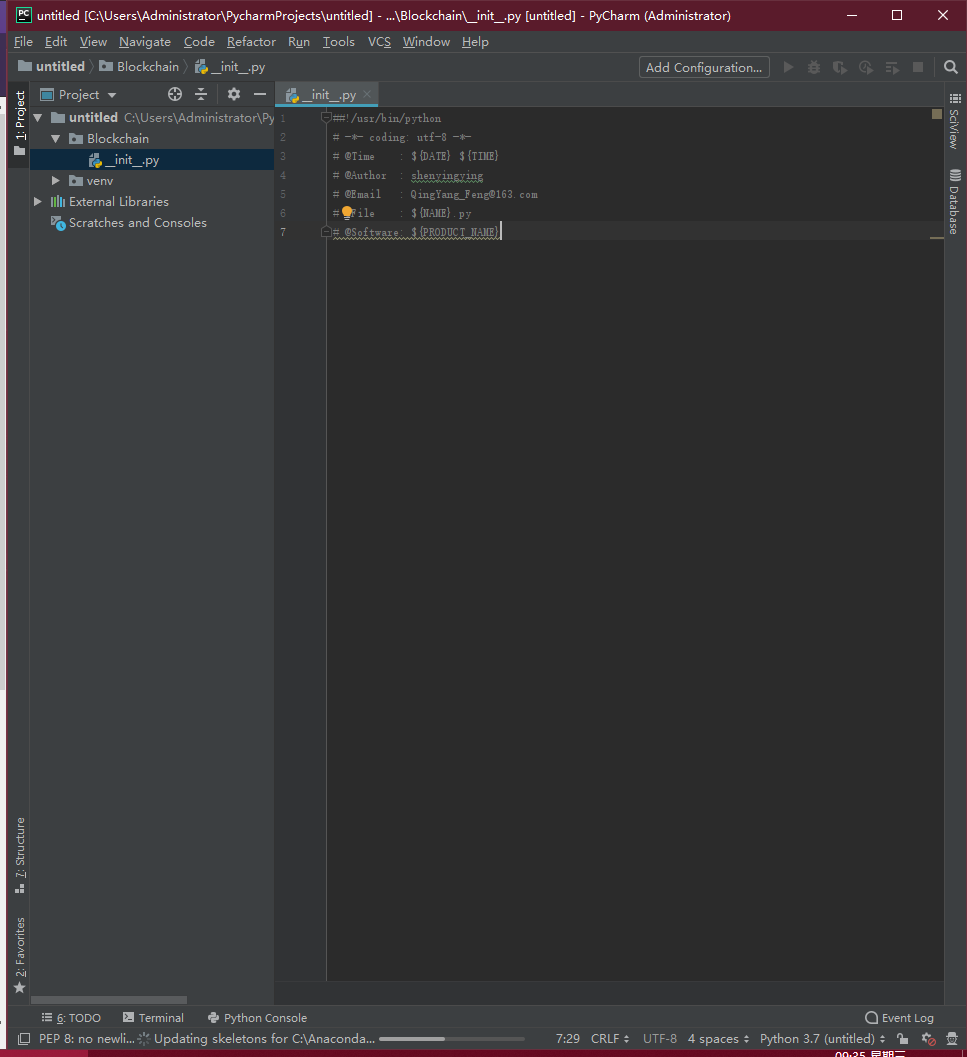The height and width of the screenshot is (1057, 967).
Task: Toggle the 1: Project sidebar tab
Action: pyautogui.click(x=20, y=123)
